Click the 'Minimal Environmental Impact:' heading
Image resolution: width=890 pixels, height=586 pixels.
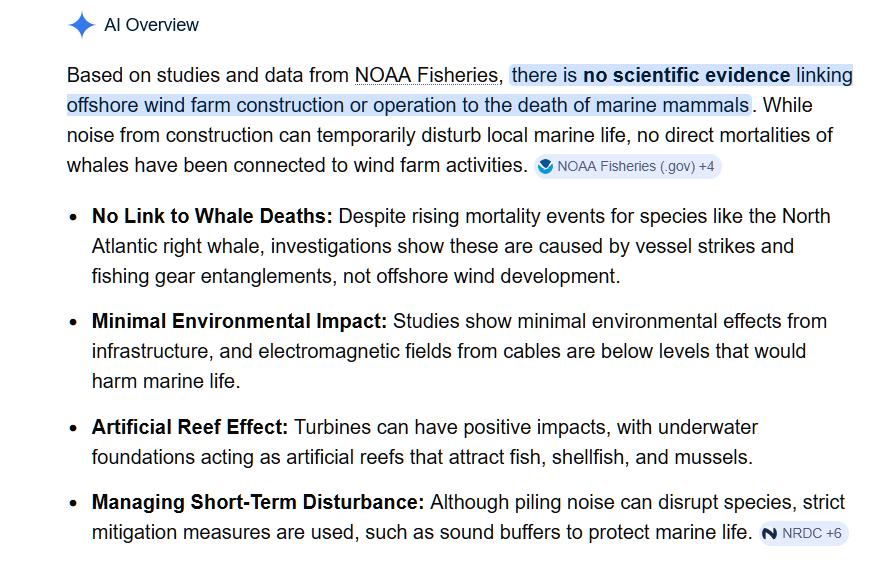pos(240,321)
